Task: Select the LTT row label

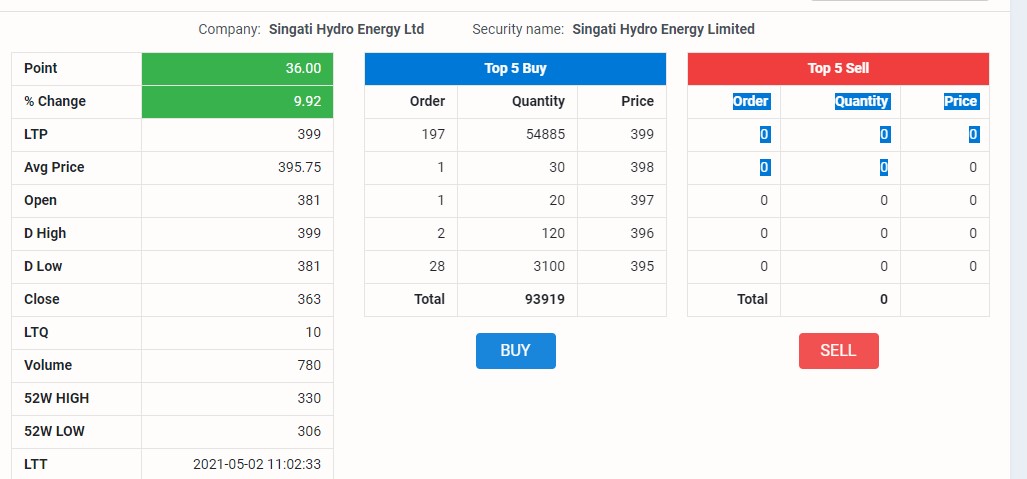Action: coord(35,465)
